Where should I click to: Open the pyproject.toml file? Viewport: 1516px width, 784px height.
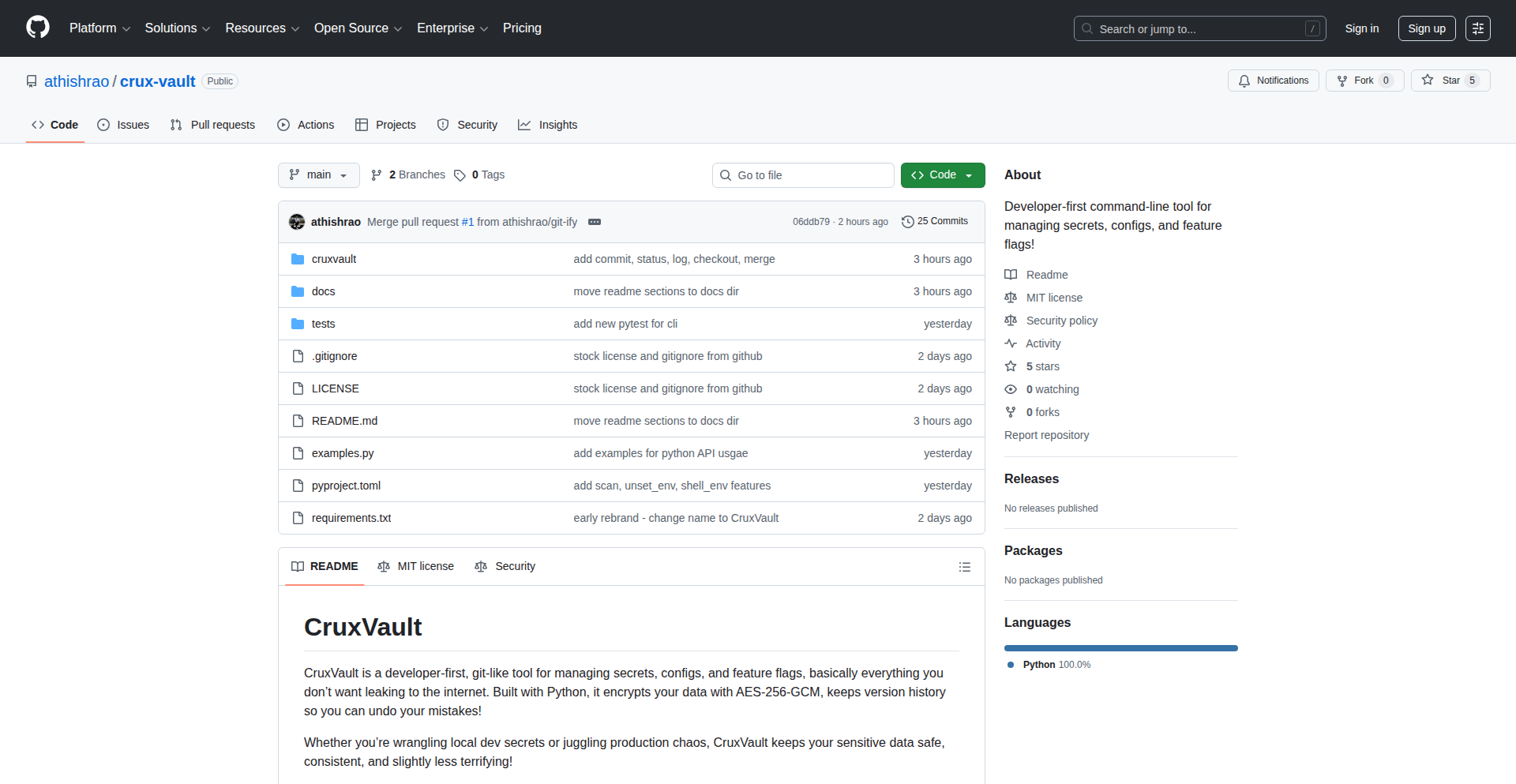pyautogui.click(x=346, y=486)
